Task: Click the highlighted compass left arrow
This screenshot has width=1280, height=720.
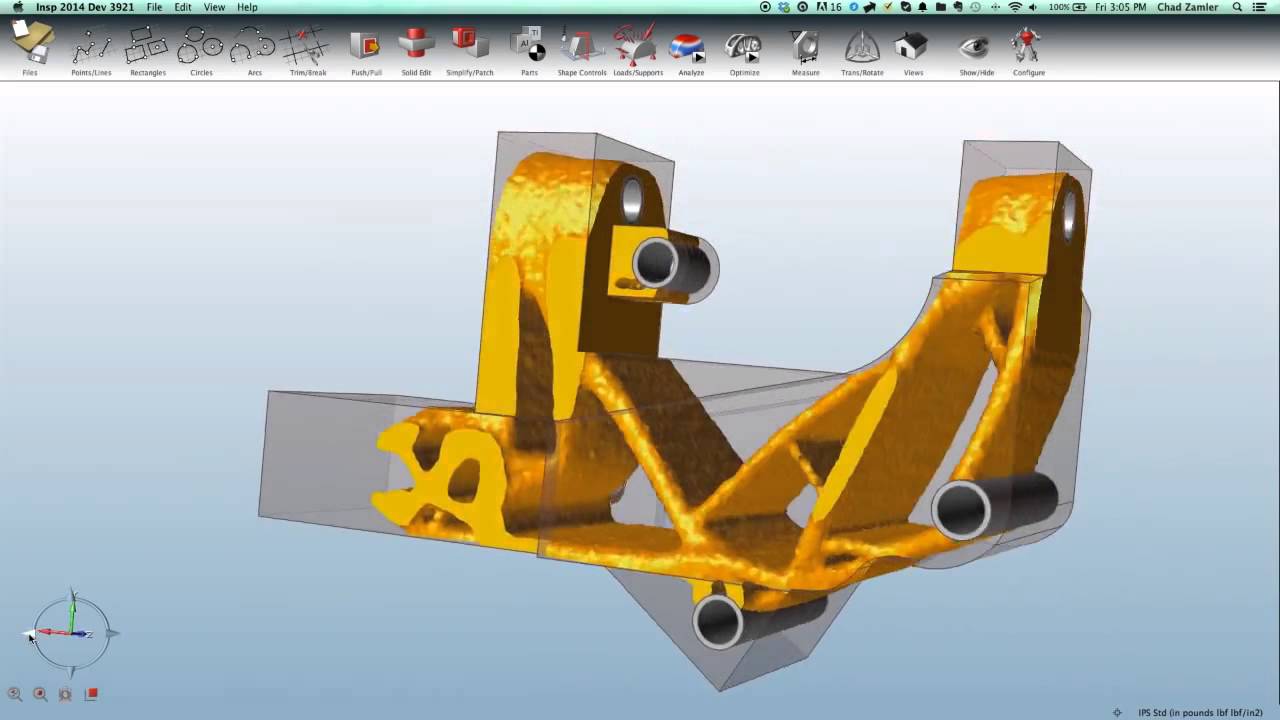Action: (x=30, y=633)
